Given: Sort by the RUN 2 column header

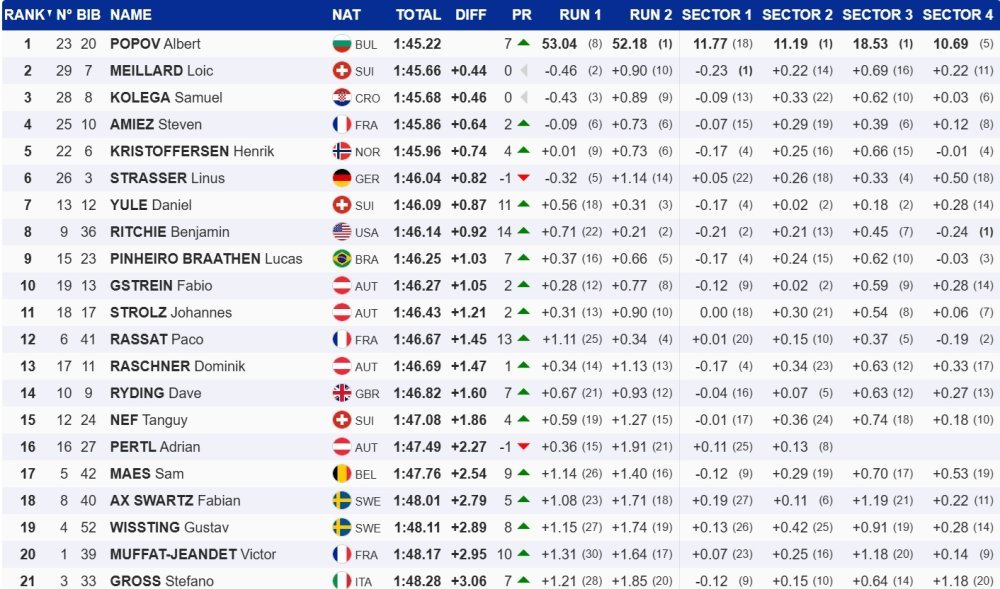Looking at the screenshot, I should 651,15.
